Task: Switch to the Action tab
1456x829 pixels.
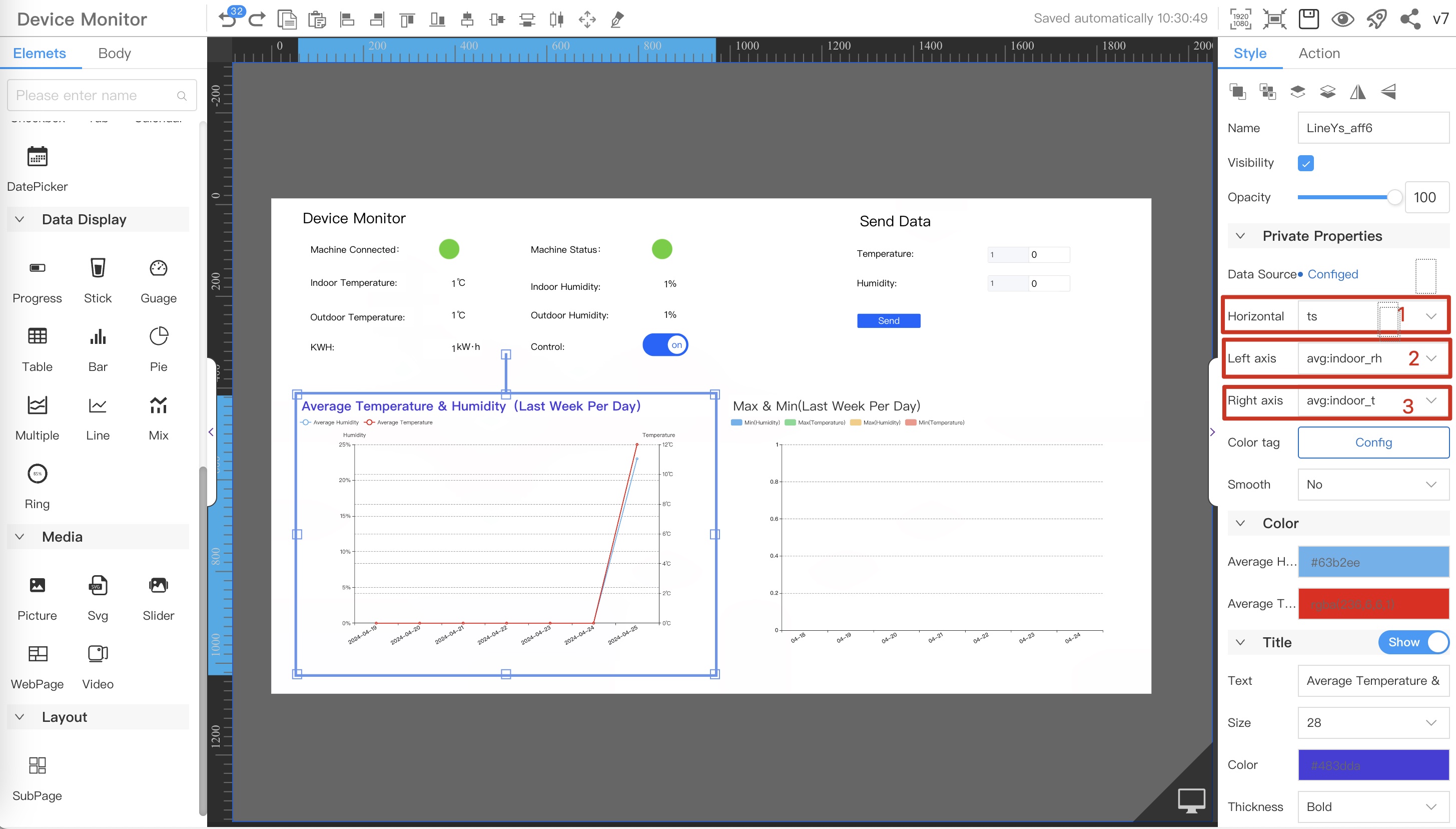Action: [1319, 53]
